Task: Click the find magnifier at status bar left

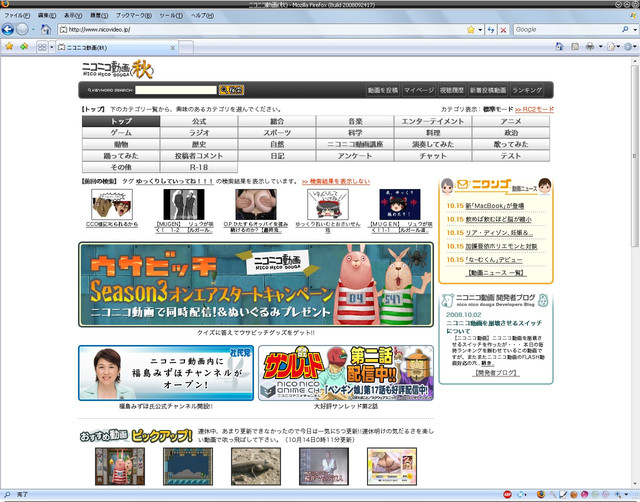Action: [7, 495]
